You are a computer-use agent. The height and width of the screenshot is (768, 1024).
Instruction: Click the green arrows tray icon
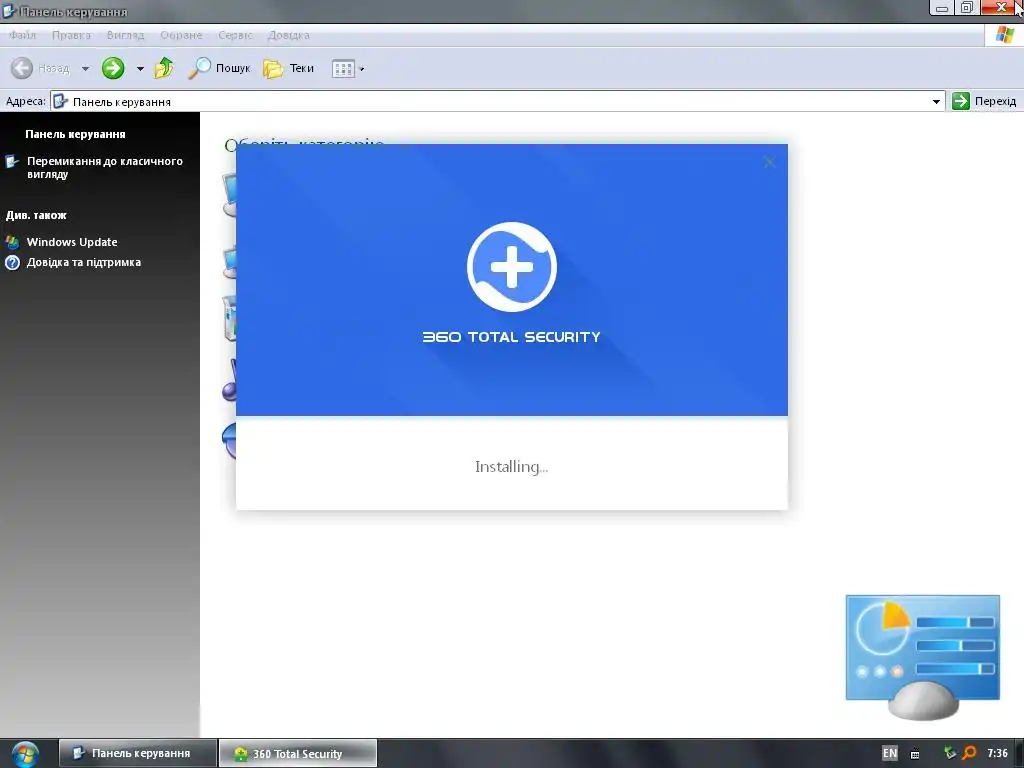point(950,753)
